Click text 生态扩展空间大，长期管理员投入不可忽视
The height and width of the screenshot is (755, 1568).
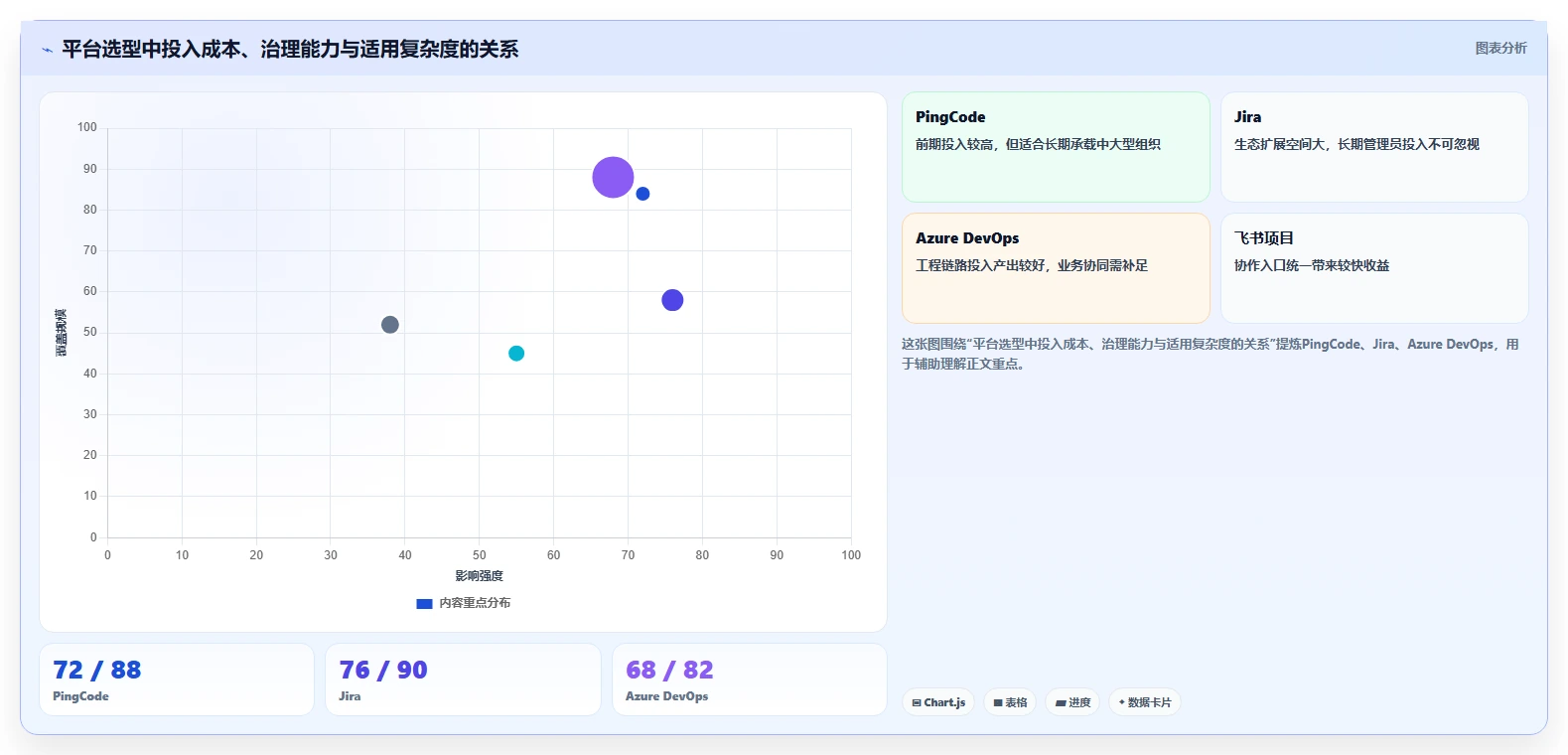(1356, 144)
